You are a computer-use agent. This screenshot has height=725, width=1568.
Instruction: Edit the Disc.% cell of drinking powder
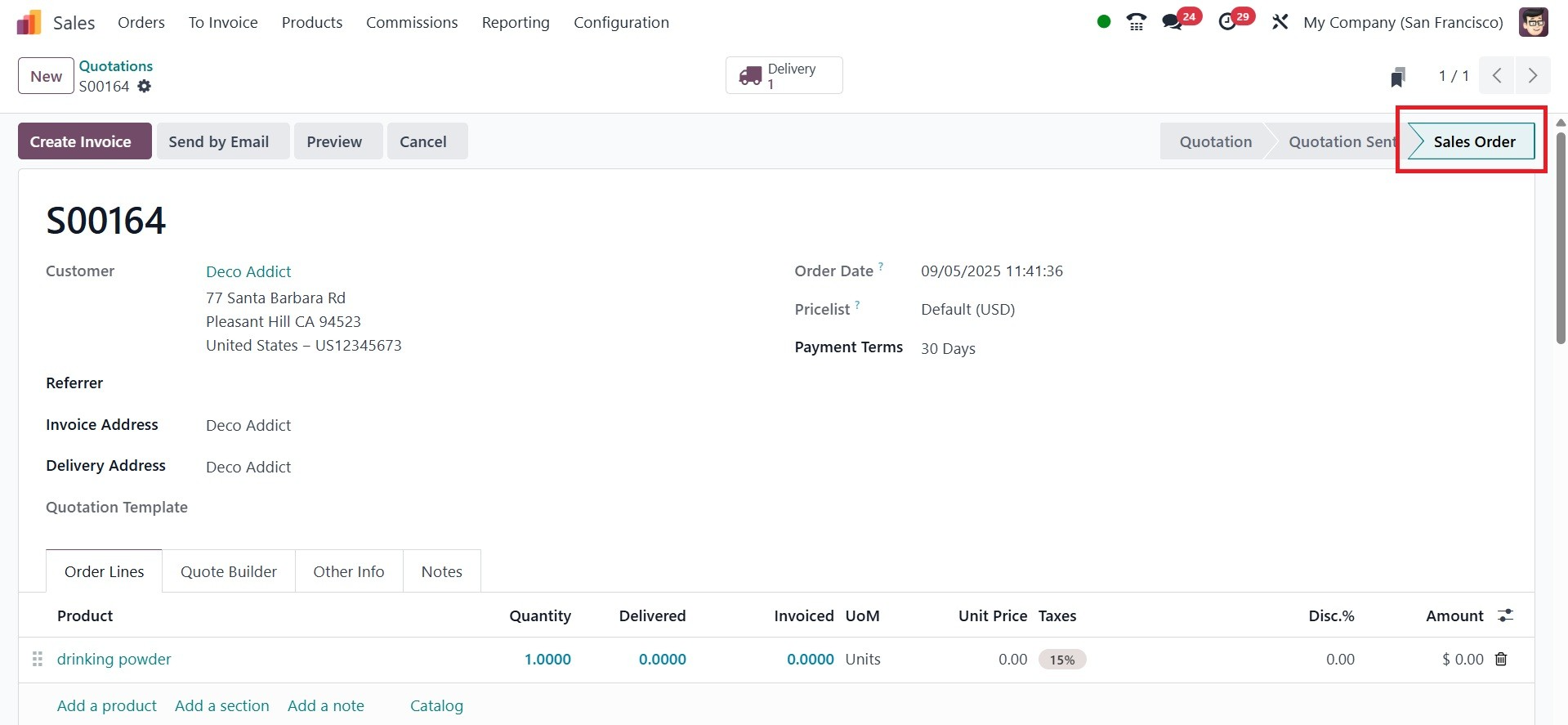click(1340, 659)
